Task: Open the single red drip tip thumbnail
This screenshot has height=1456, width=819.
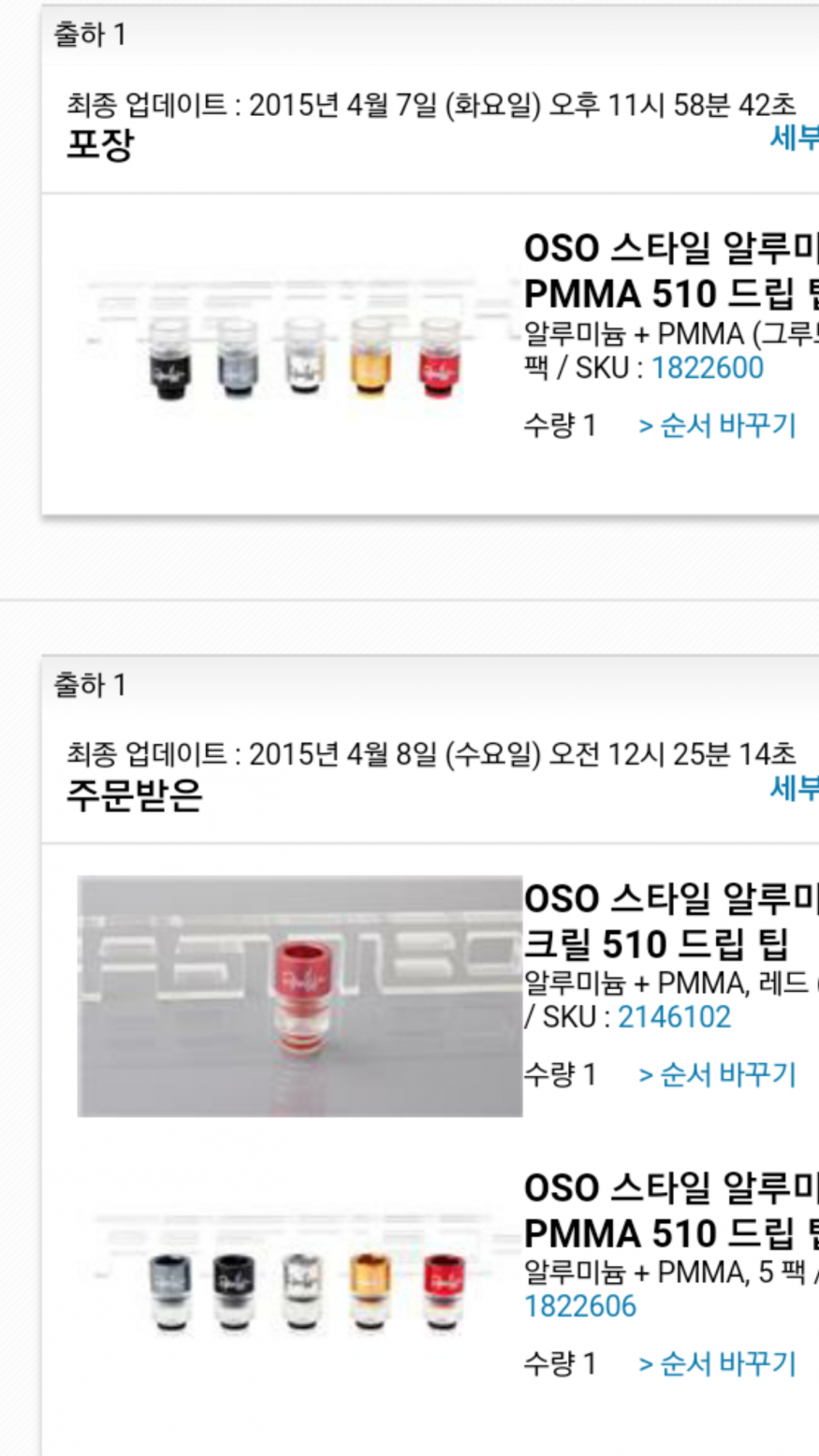Action: pos(300,997)
